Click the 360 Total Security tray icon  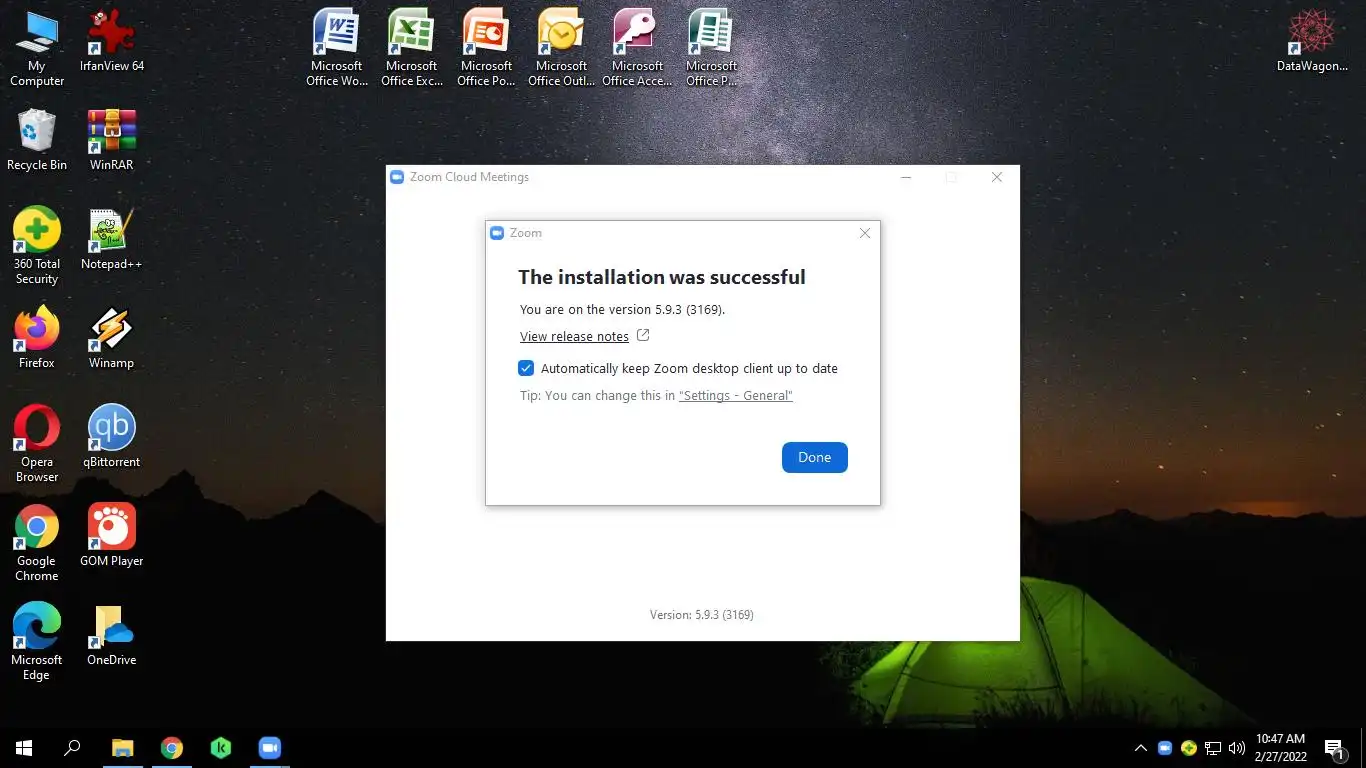point(1189,748)
